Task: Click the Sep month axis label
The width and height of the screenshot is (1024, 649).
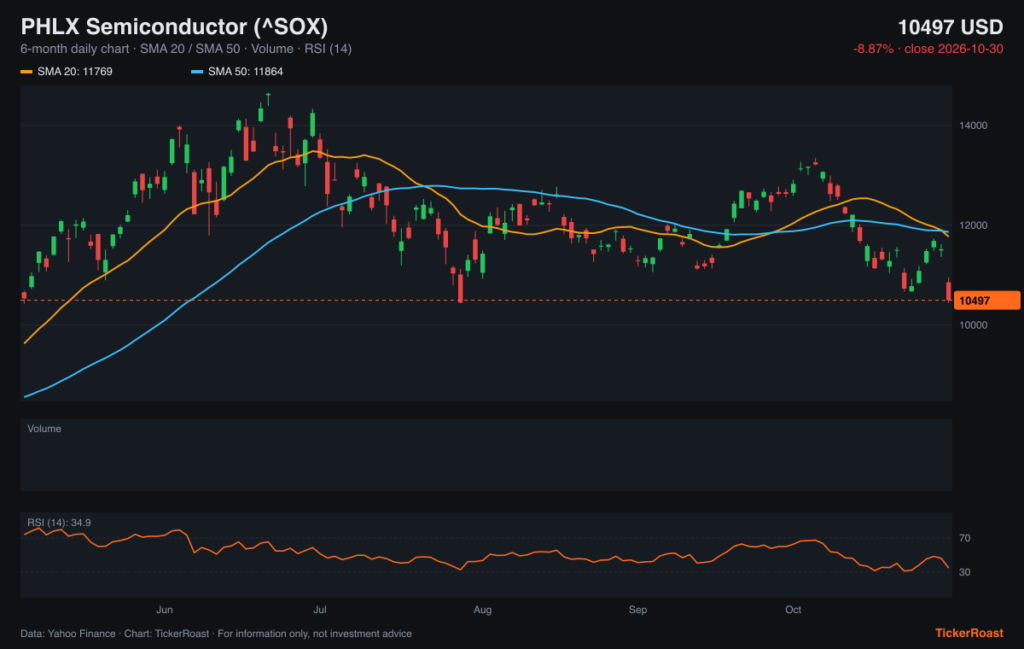Action: coord(638,610)
